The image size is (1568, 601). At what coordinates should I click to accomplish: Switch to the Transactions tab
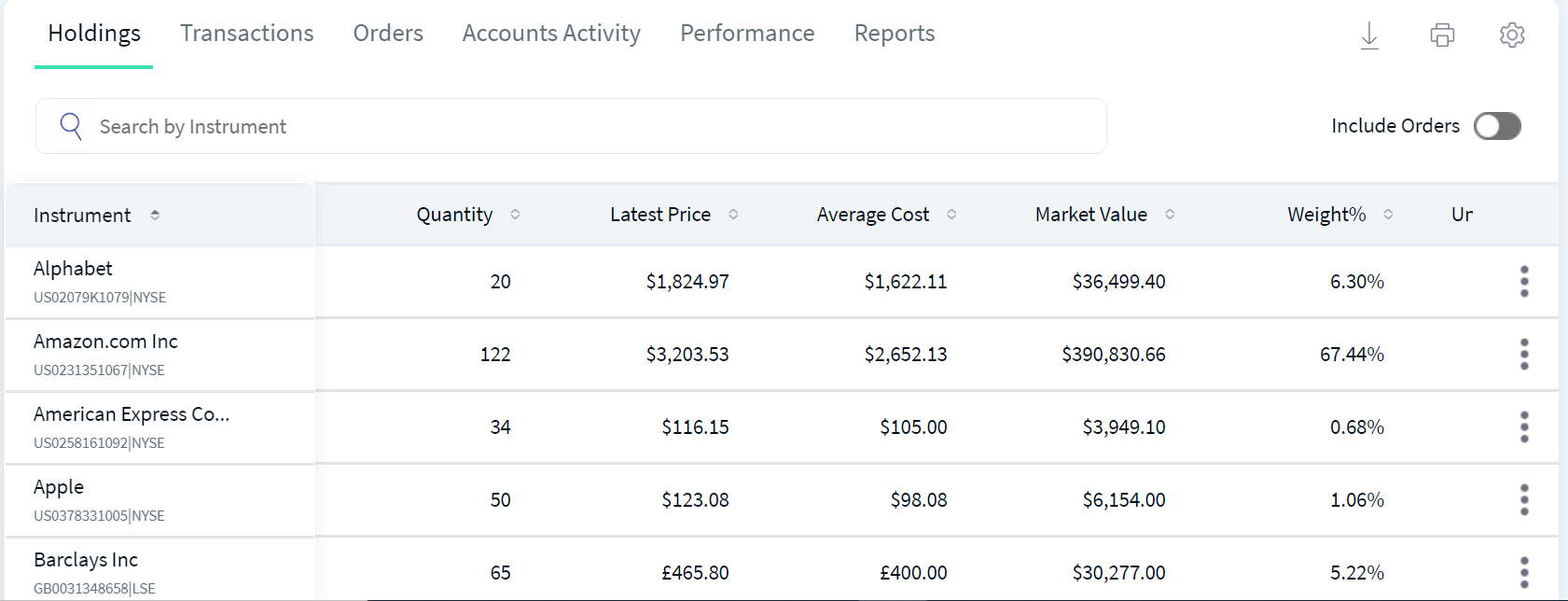coord(247,34)
